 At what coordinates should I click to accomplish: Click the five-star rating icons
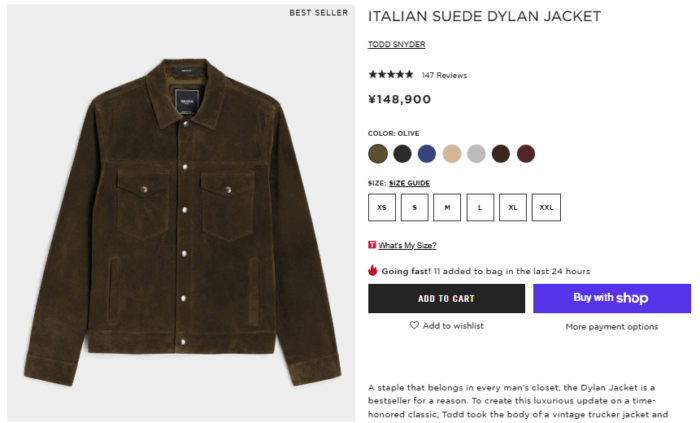click(391, 75)
